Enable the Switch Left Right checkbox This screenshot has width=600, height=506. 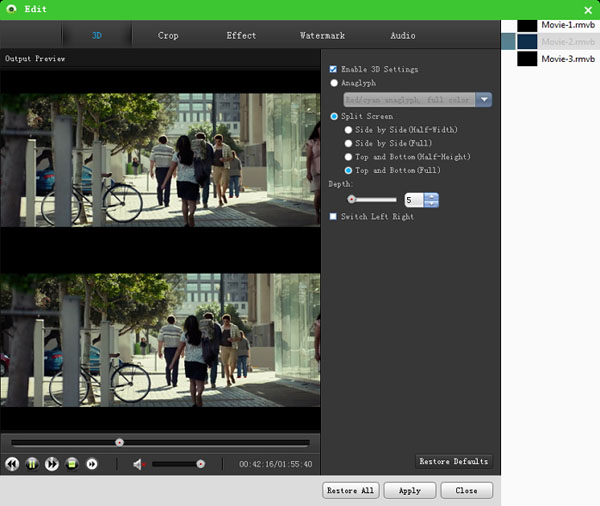click(x=333, y=216)
